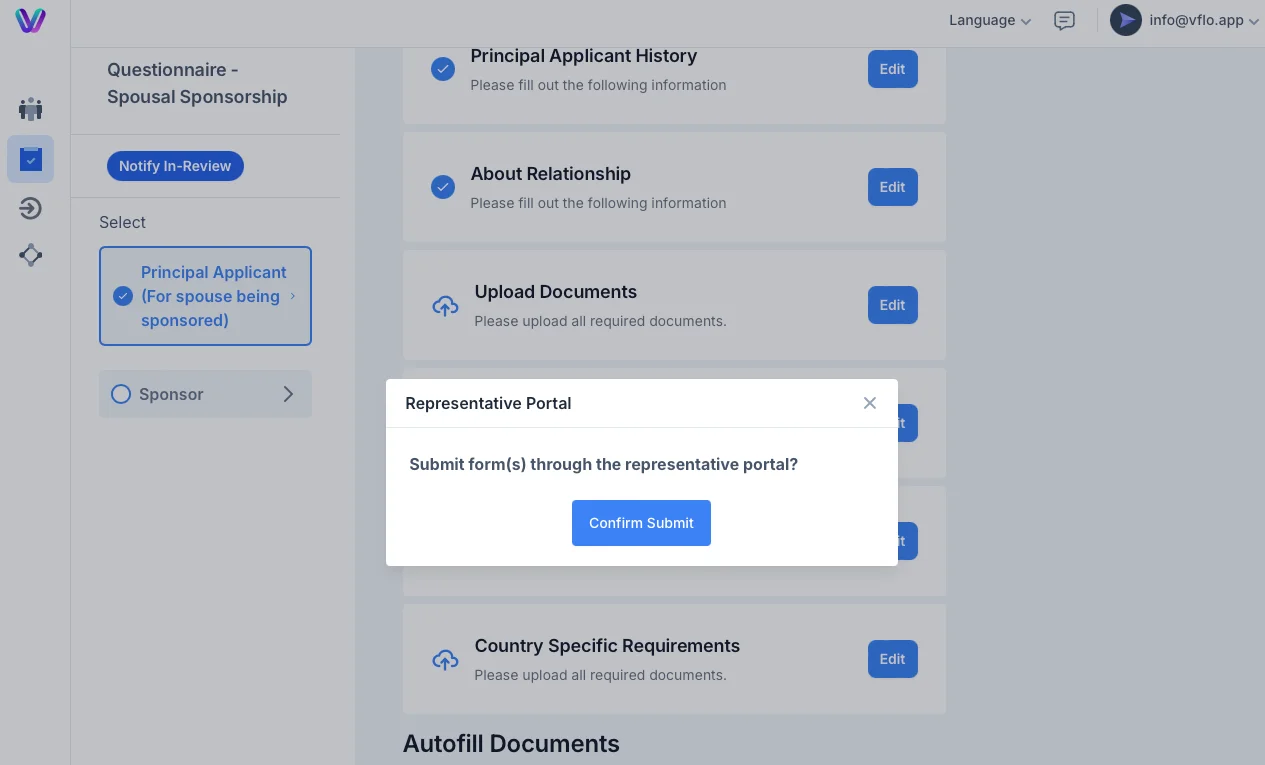Screen dimensions: 1265x765
Task: Click the submit form(s) question text
Action: click(x=604, y=465)
